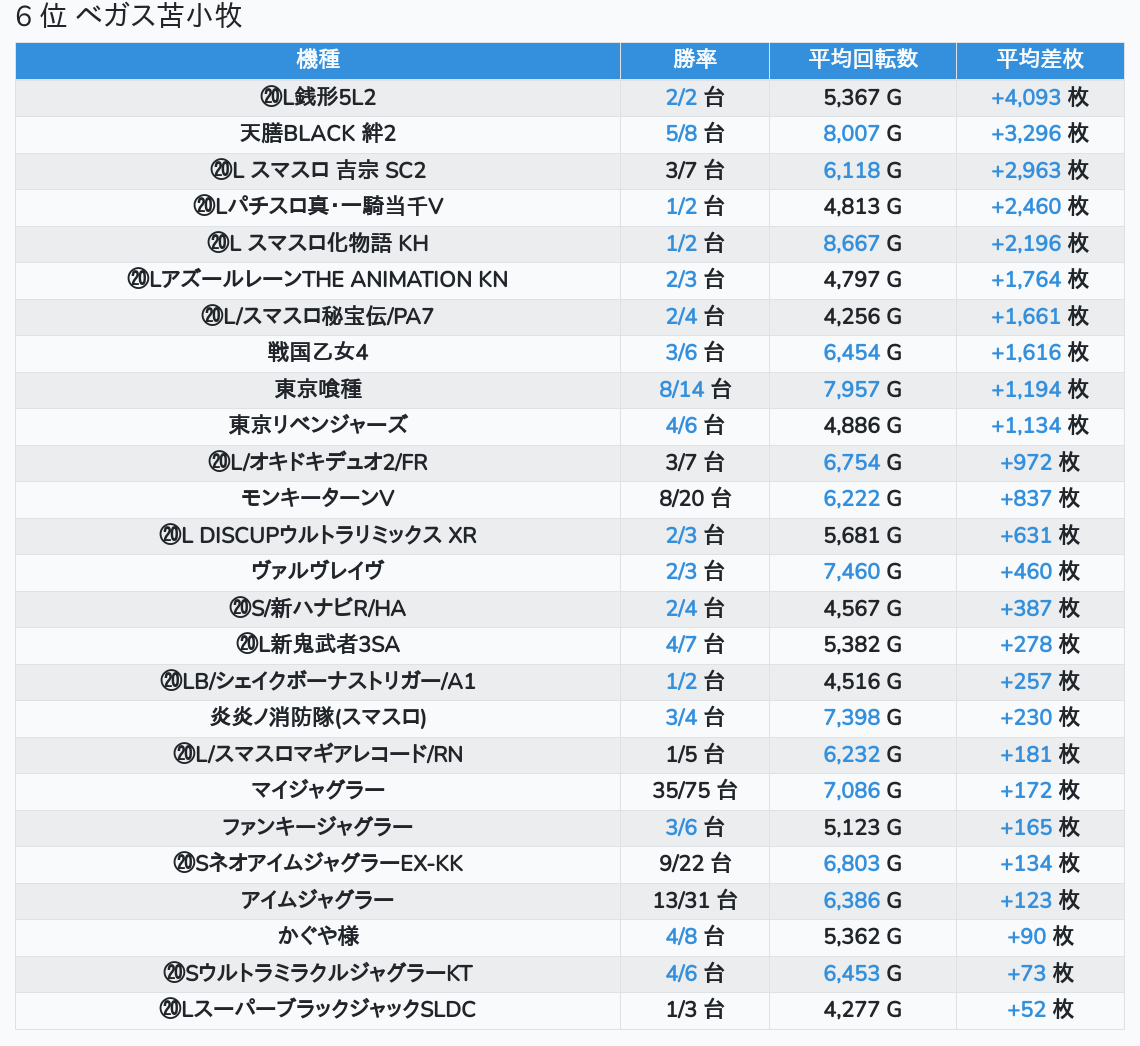Click the 東京リベンジャーズ machine name
Screen dimensions: 1140x1046
point(318,425)
